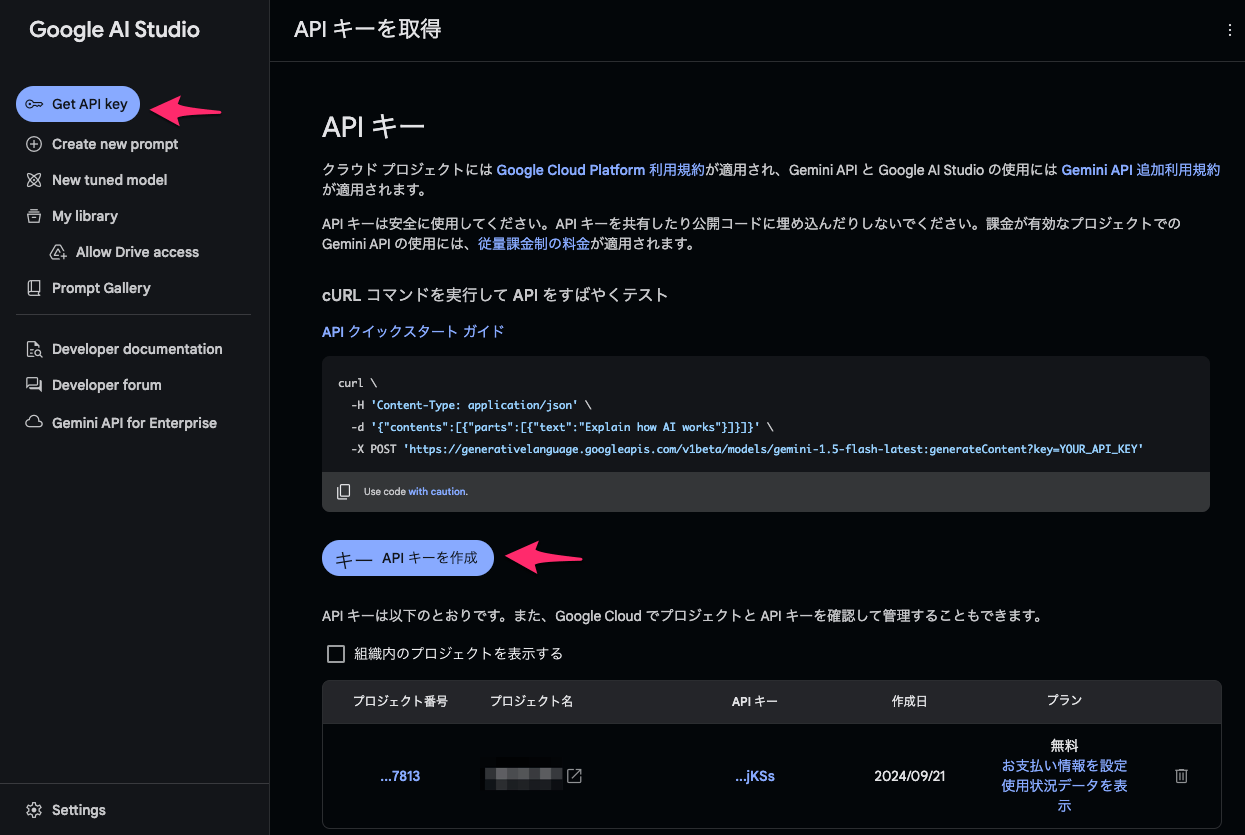Screen dimensions: 1245x835
Task: Delete the API key with trash icon
Action: tap(1181, 776)
